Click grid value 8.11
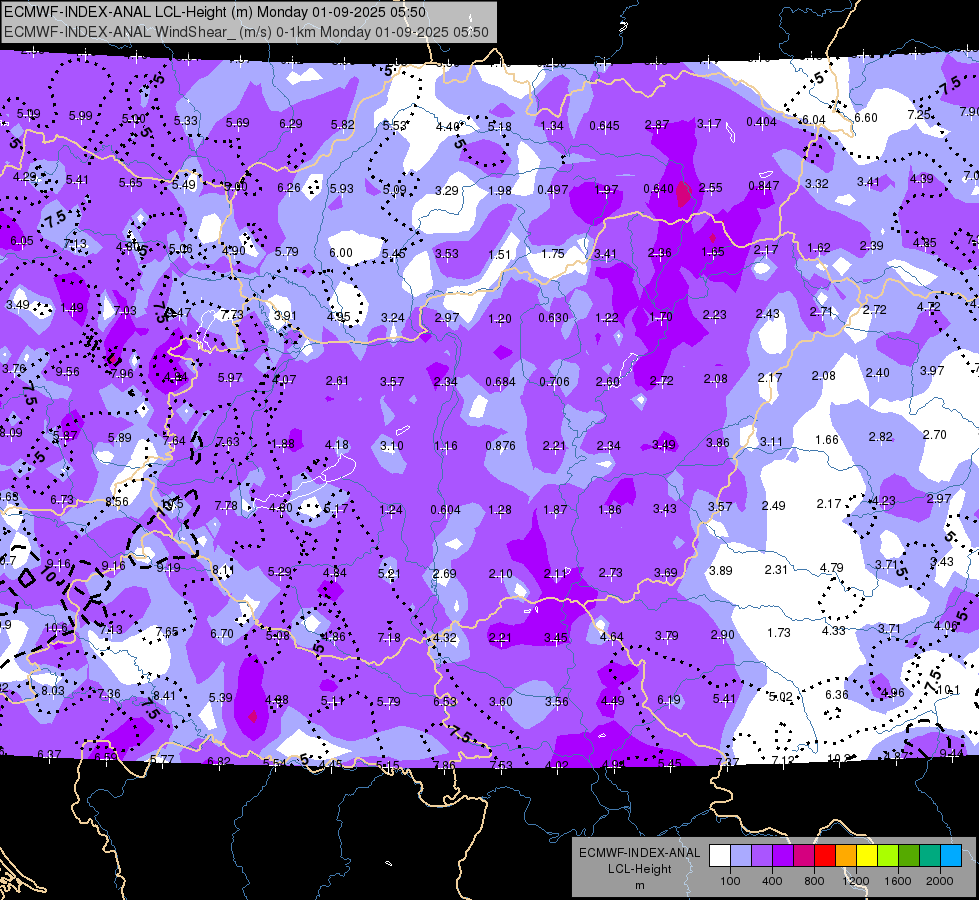The width and height of the screenshot is (979, 900). [224, 570]
